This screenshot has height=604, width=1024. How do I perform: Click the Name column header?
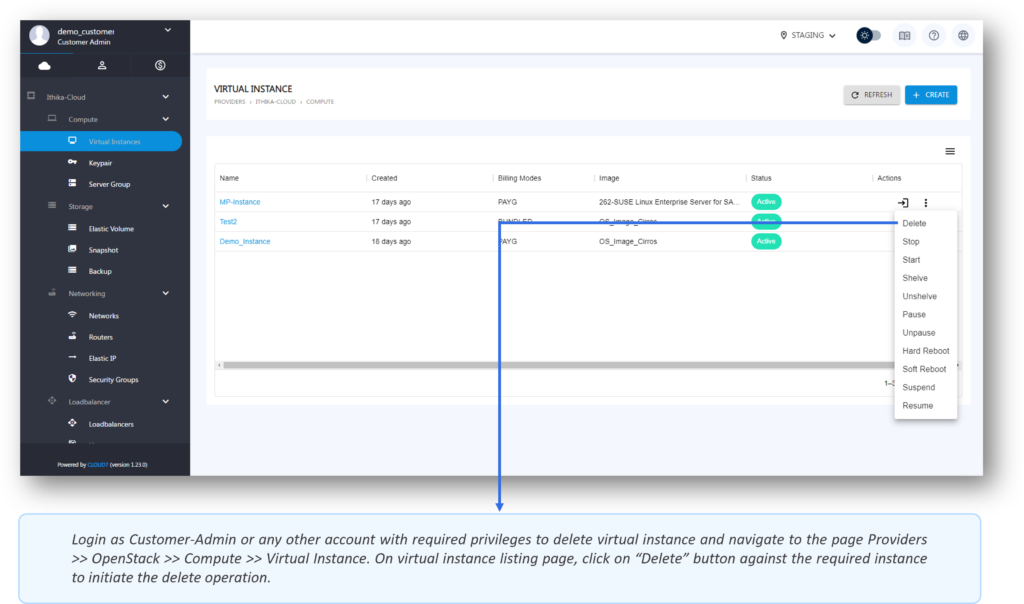(x=229, y=178)
